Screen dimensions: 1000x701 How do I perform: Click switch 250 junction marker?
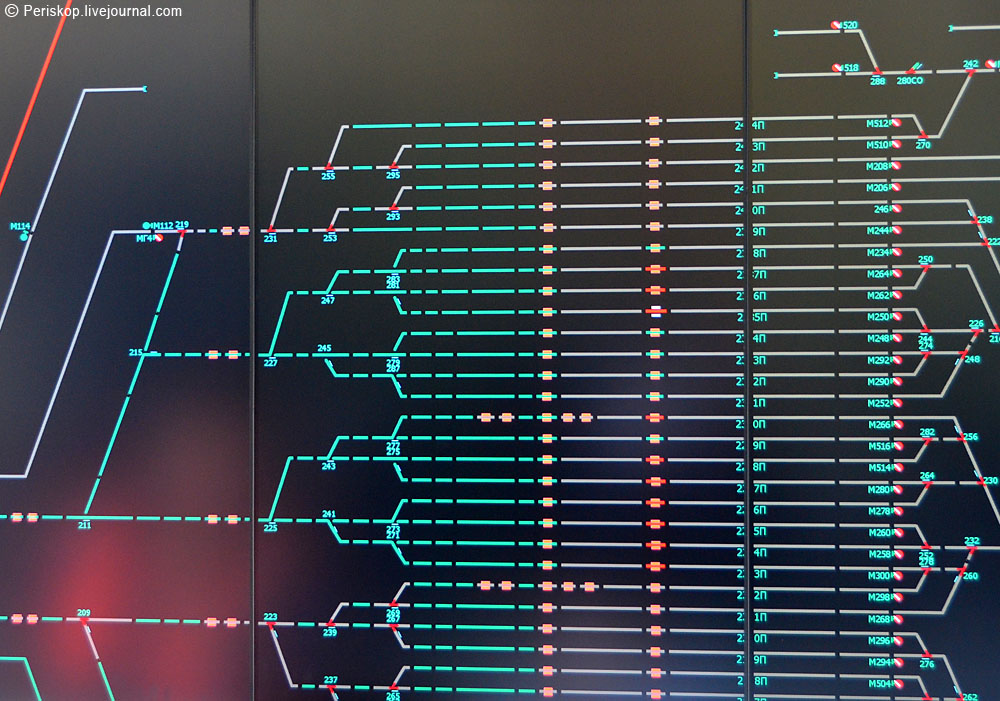coord(925,267)
